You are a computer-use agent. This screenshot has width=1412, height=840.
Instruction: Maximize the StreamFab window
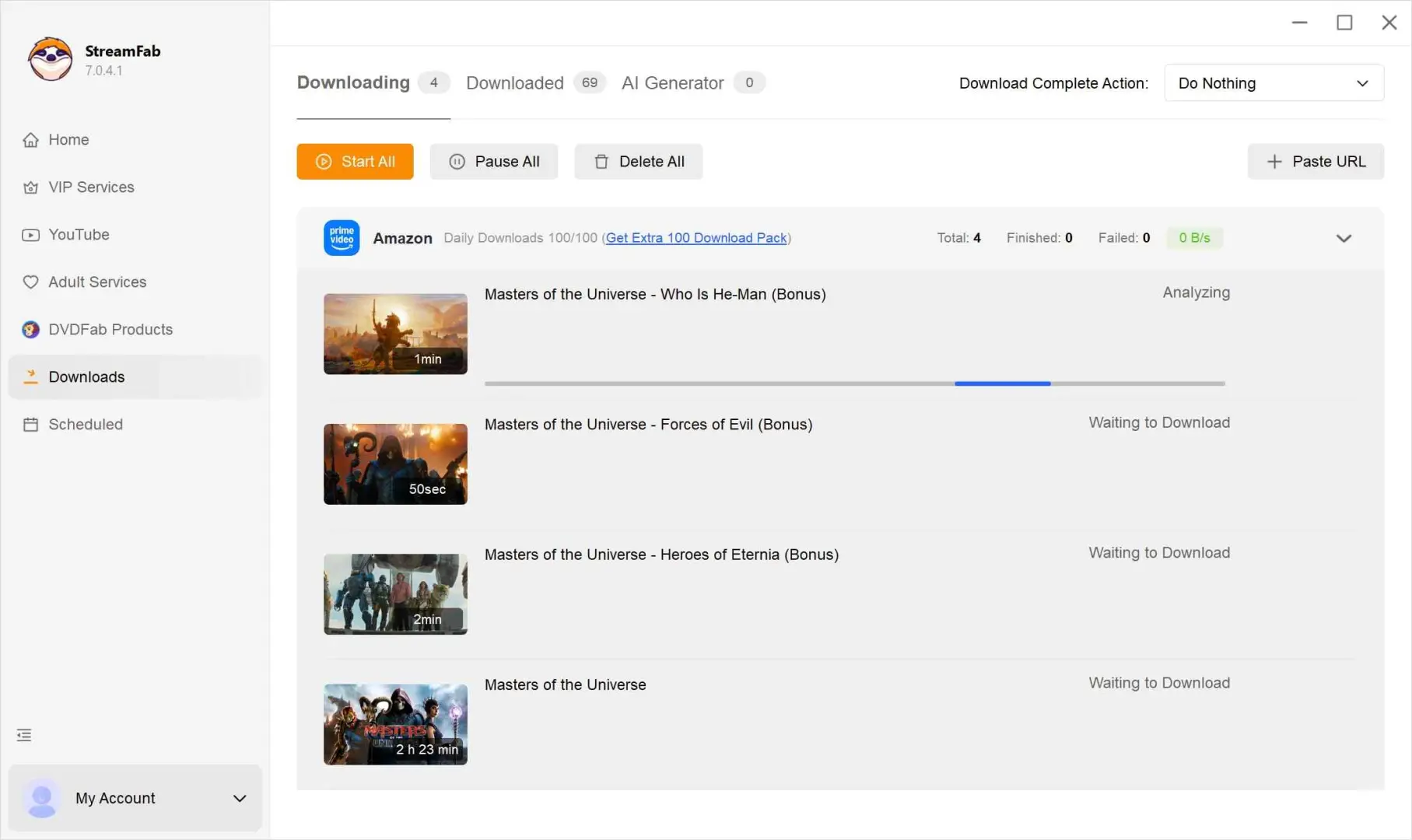(1344, 23)
